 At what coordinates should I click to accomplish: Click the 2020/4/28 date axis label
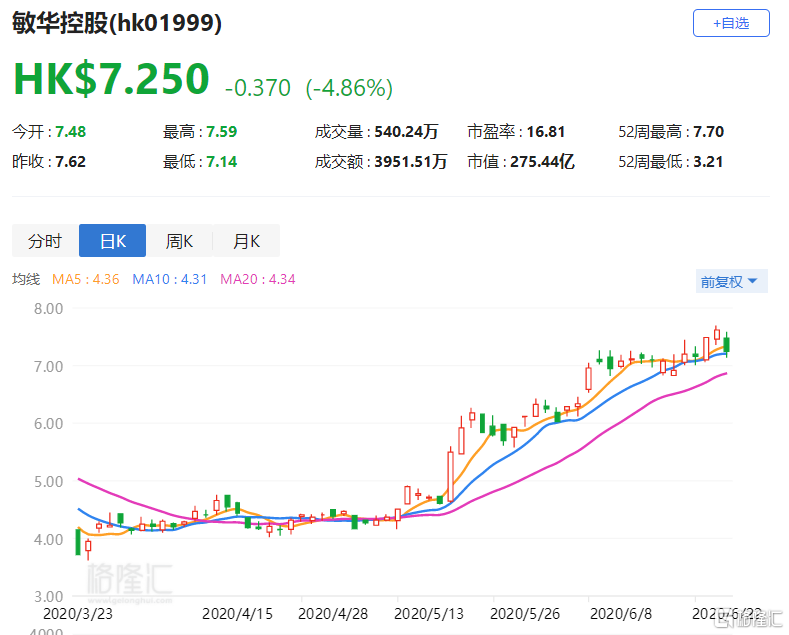[333, 614]
